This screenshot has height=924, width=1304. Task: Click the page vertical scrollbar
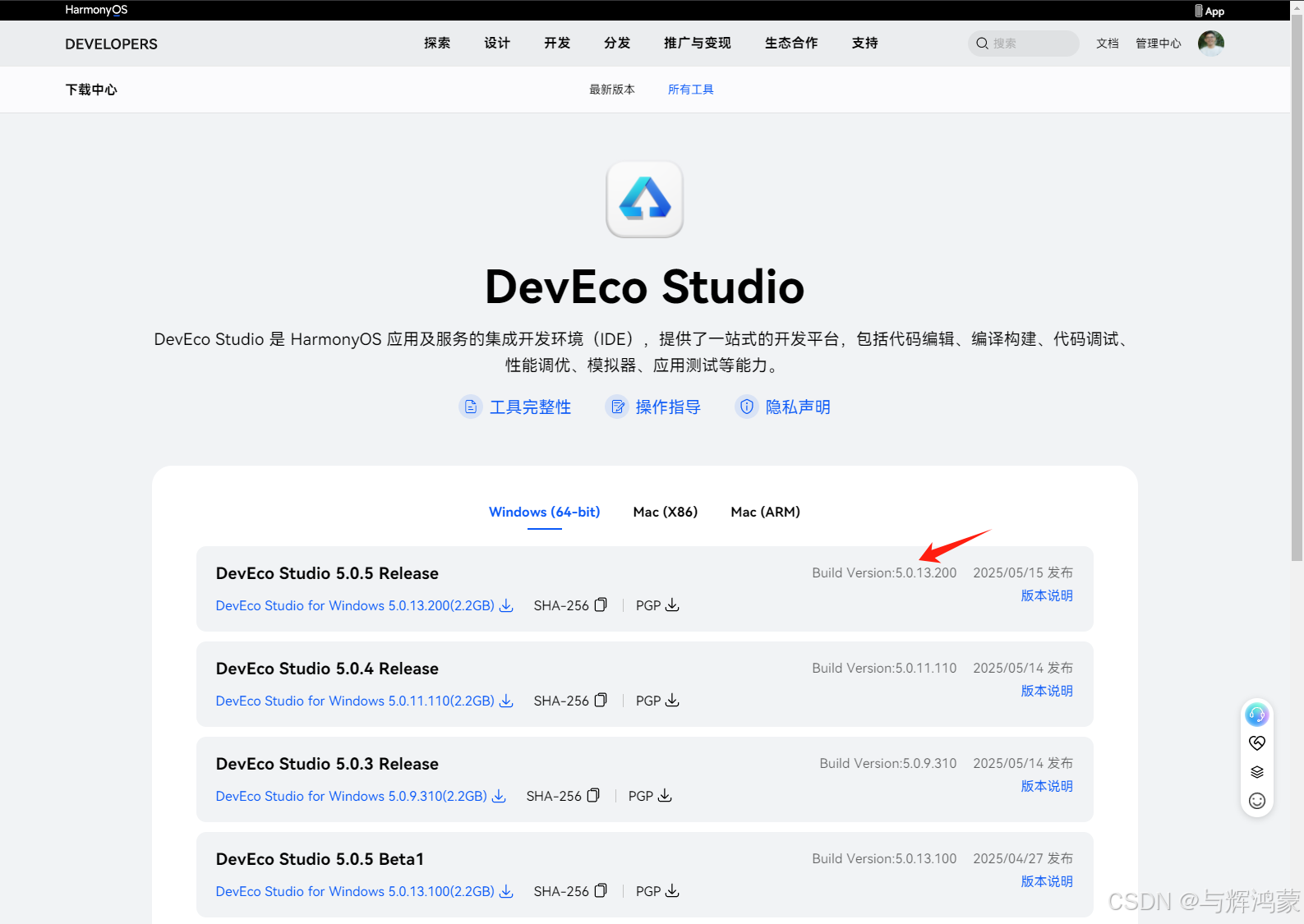(x=1297, y=287)
